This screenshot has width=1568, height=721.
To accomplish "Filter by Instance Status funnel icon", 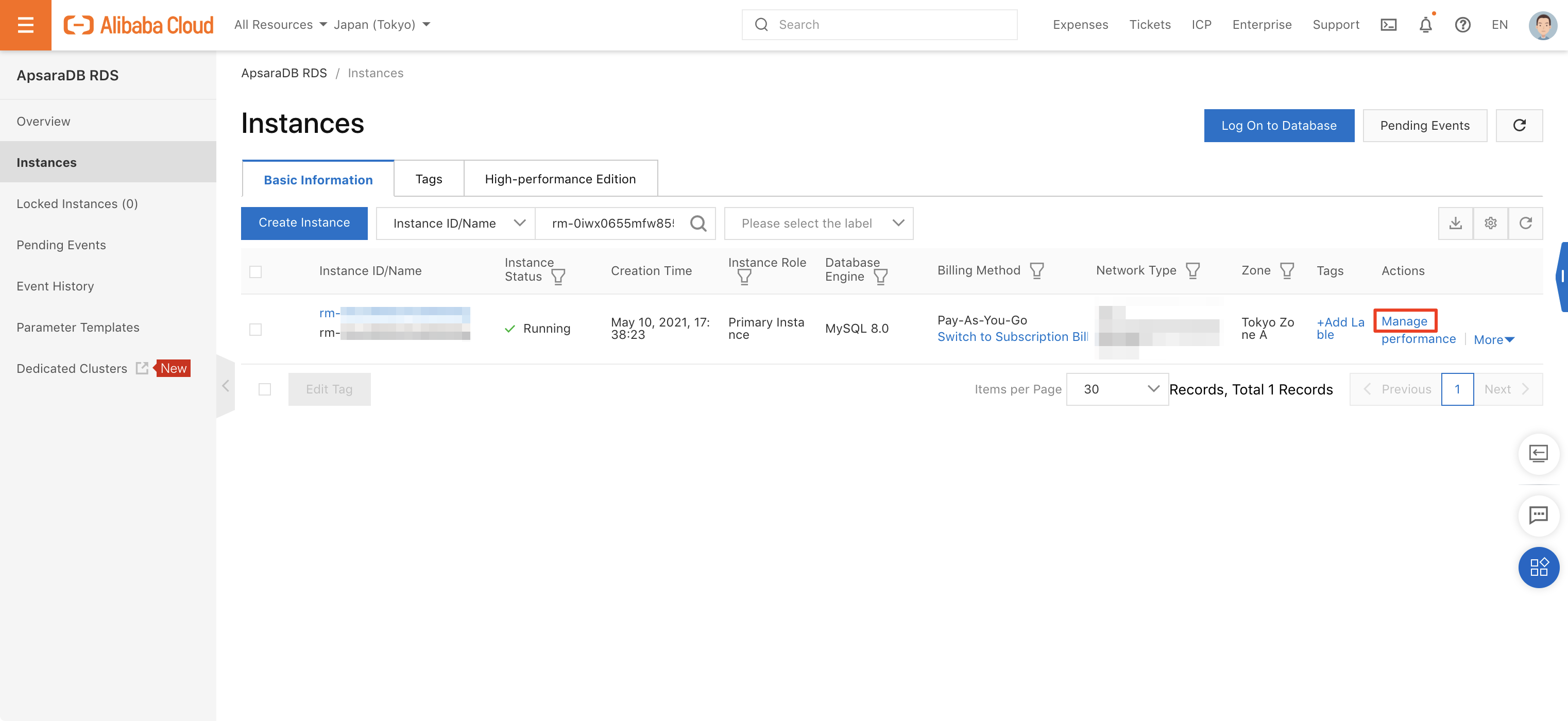I will click(558, 277).
